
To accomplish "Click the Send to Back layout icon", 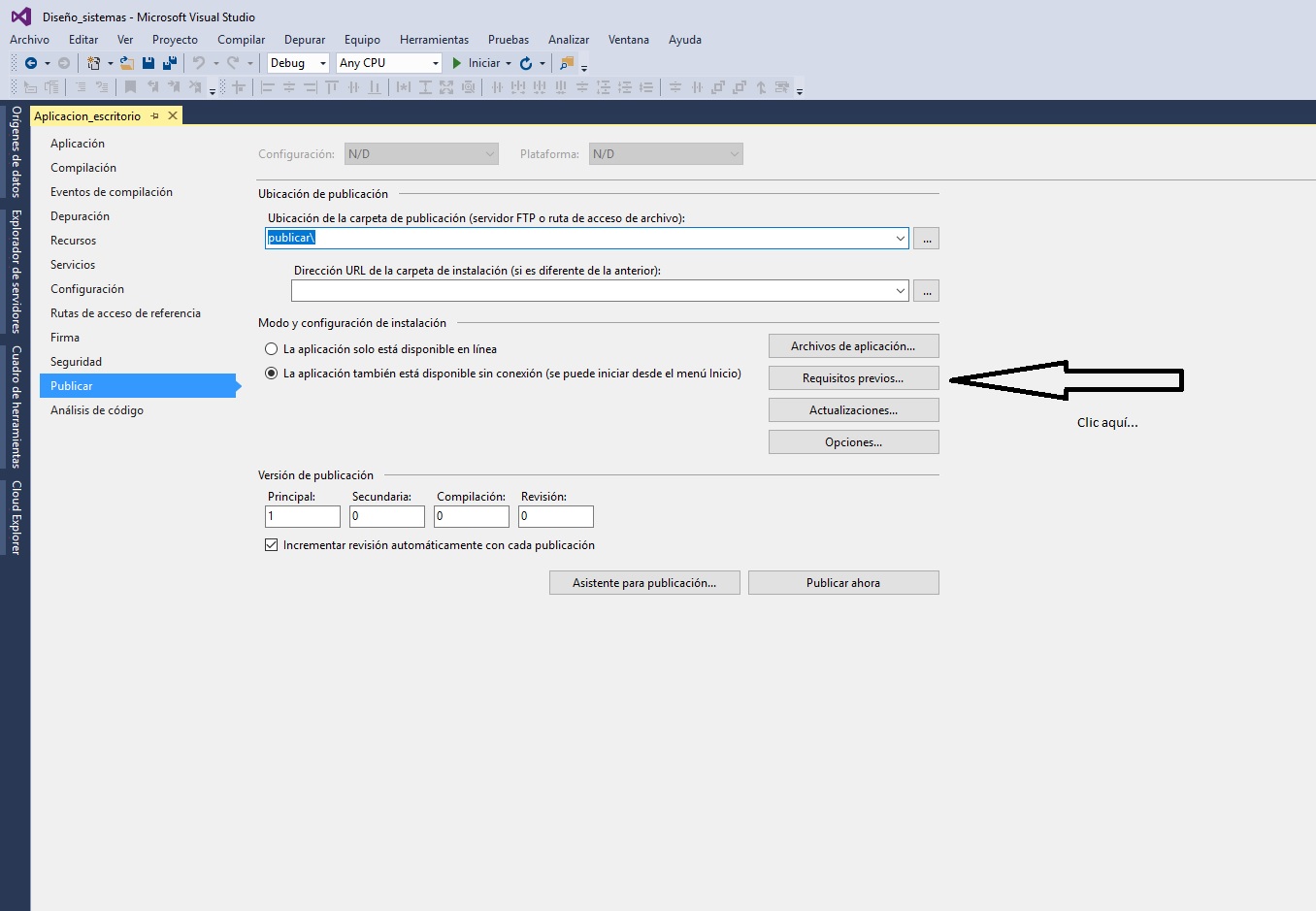I will 740,87.
